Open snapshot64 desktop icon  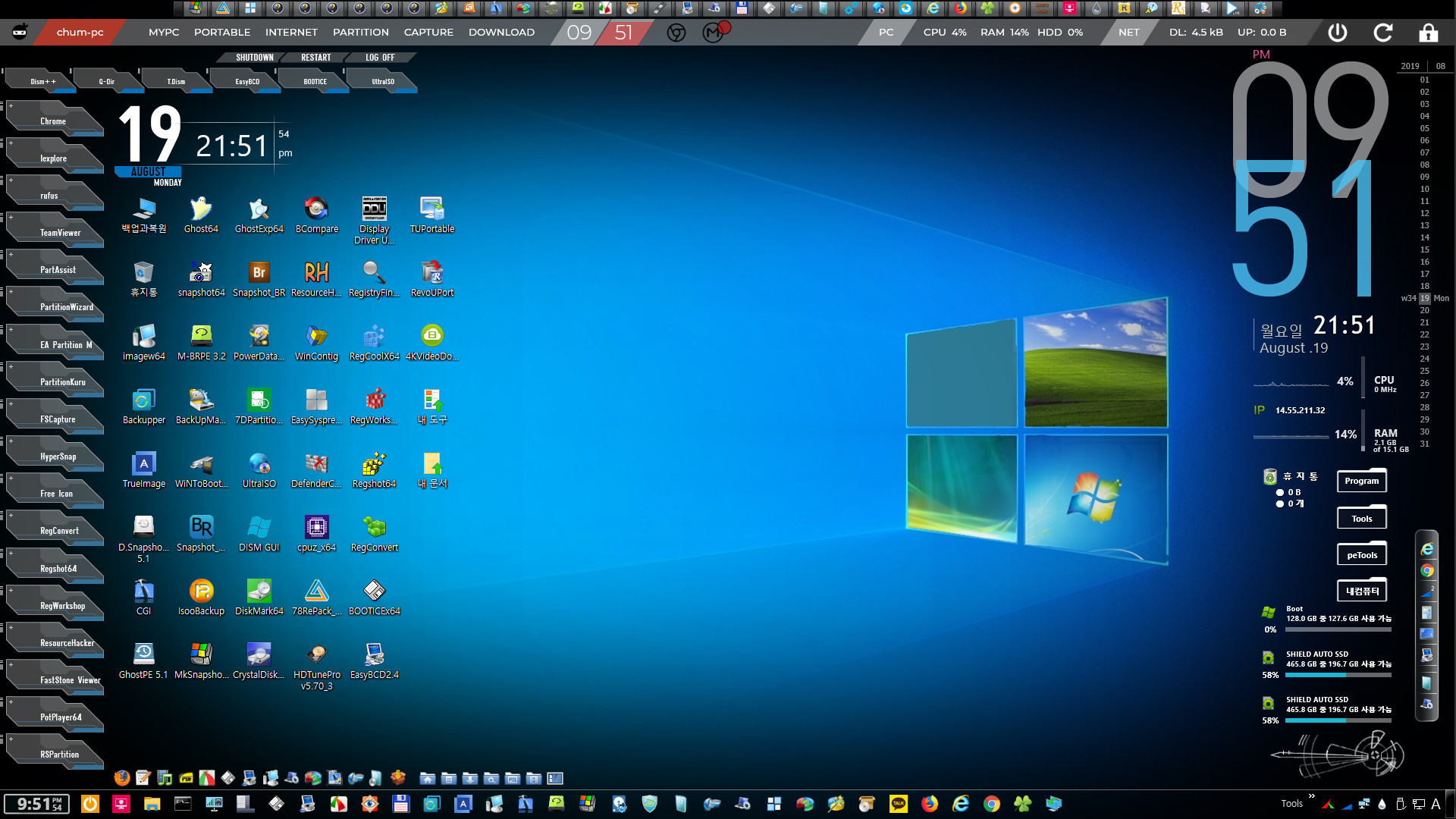201,278
